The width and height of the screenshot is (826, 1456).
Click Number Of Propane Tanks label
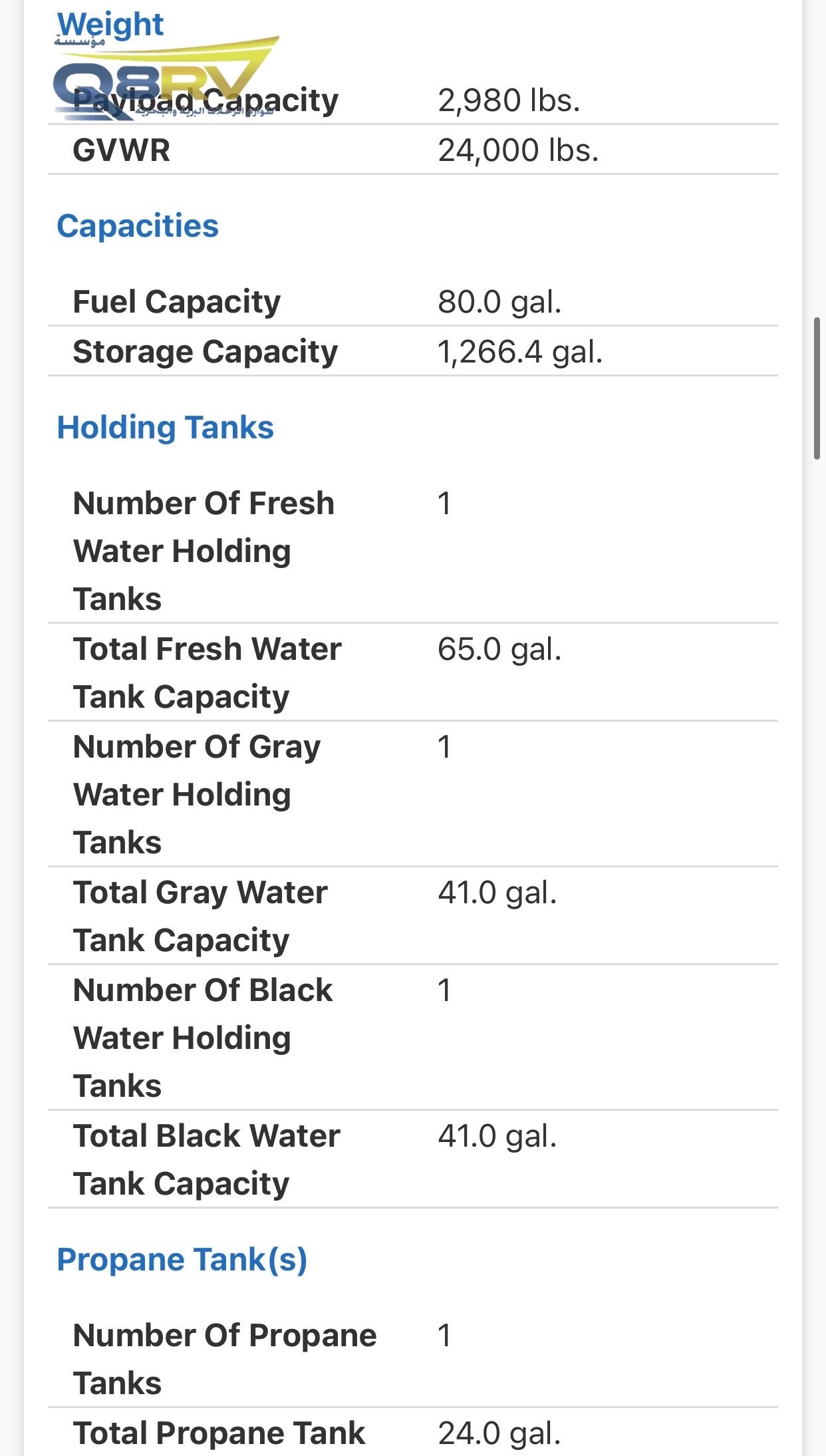tap(225, 1359)
